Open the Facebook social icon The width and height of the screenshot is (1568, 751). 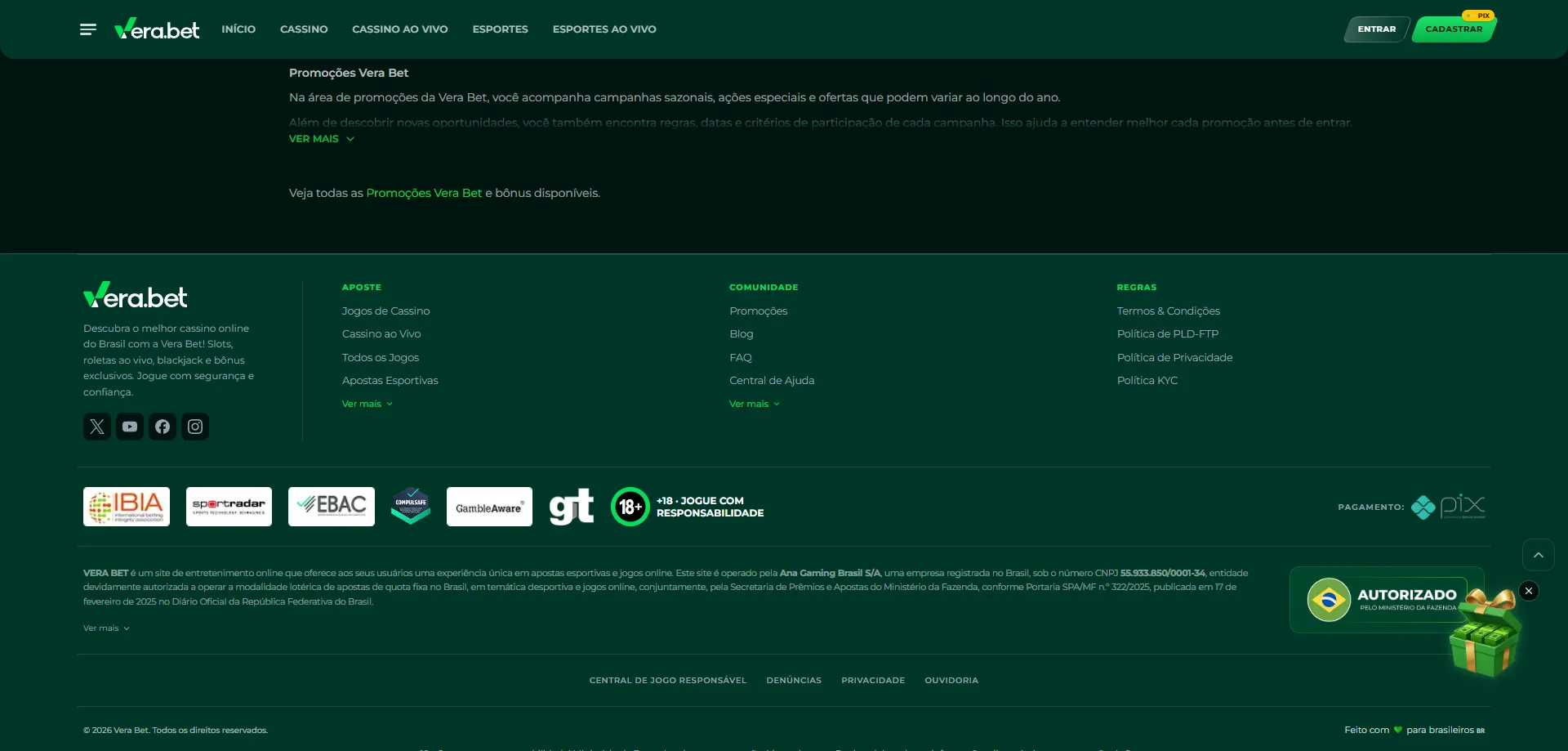click(x=163, y=427)
